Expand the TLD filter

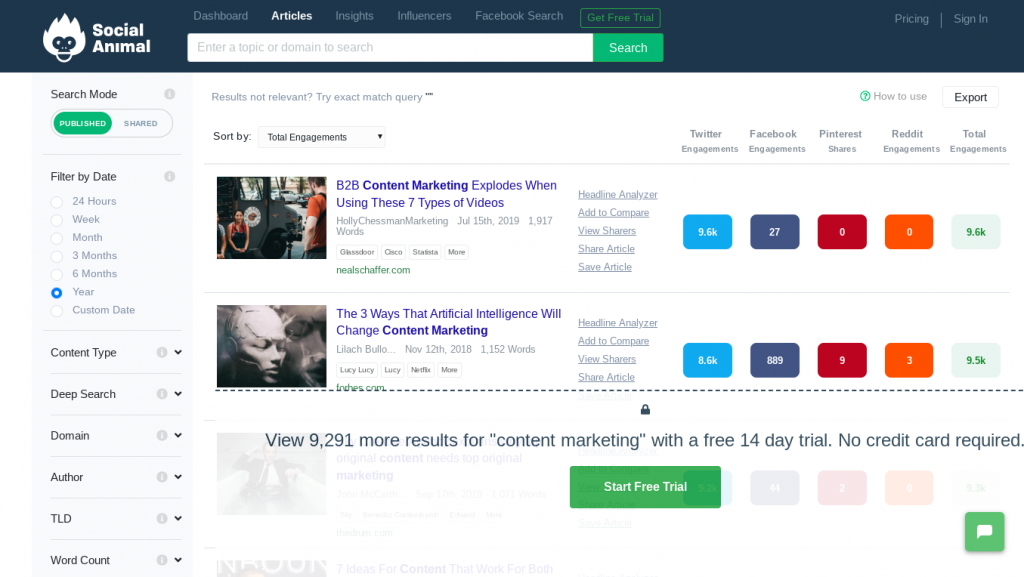click(x=178, y=518)
